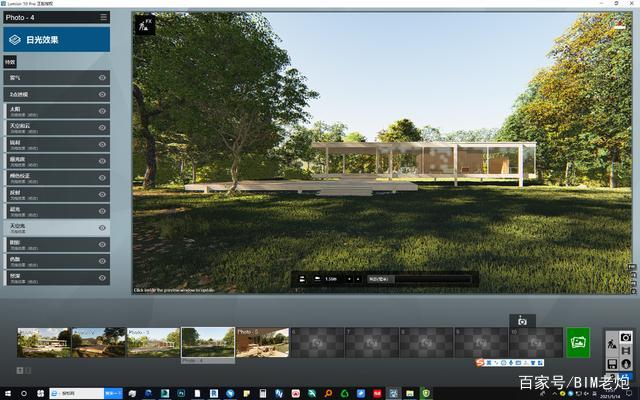Screen dimensions: 640x400
Task: Select the 天空光 effect entry
Action: point(50,228)
